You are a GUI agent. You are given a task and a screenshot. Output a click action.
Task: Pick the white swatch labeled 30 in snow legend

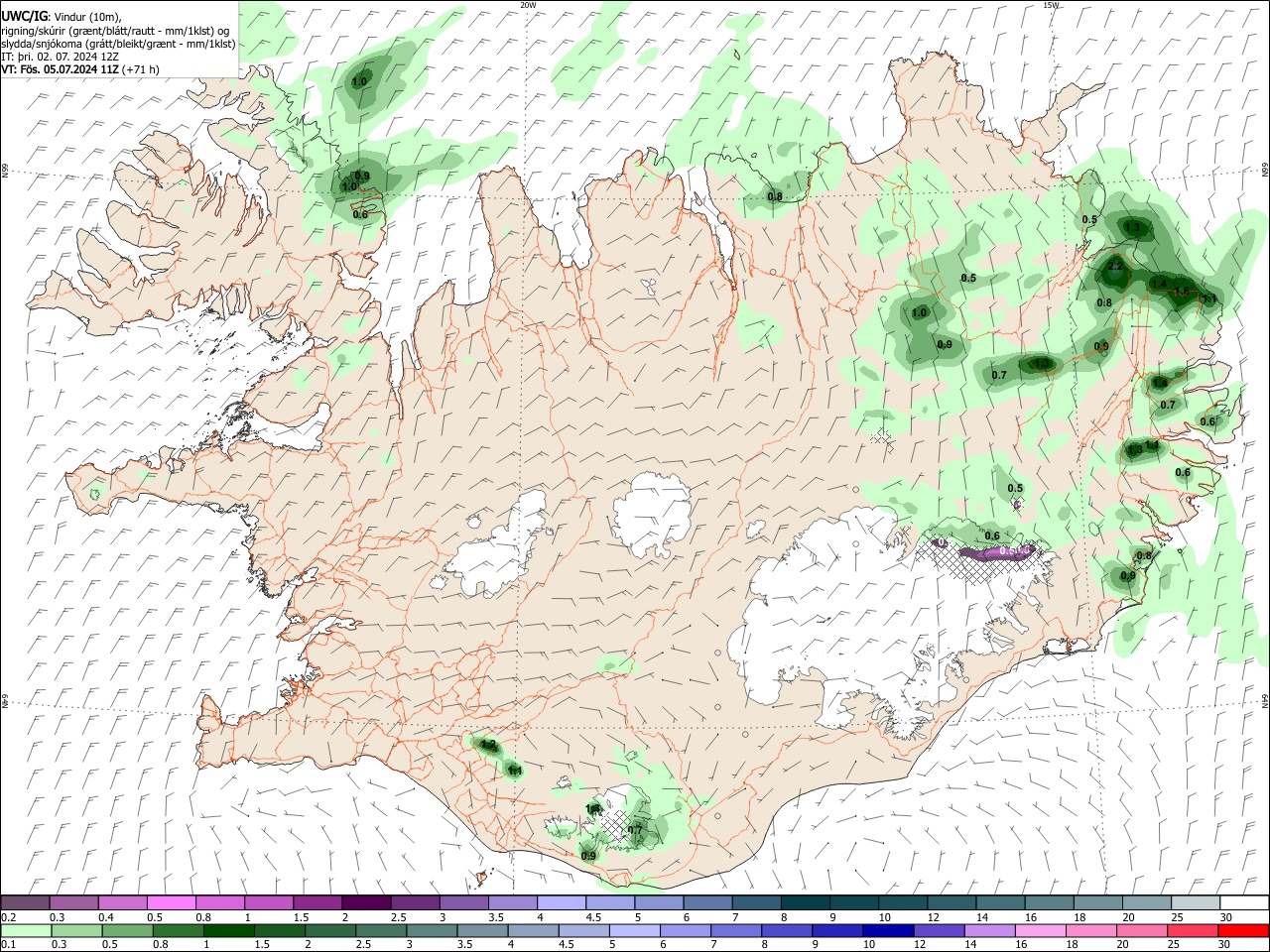pyautogui.click(x=1245, y=903)
